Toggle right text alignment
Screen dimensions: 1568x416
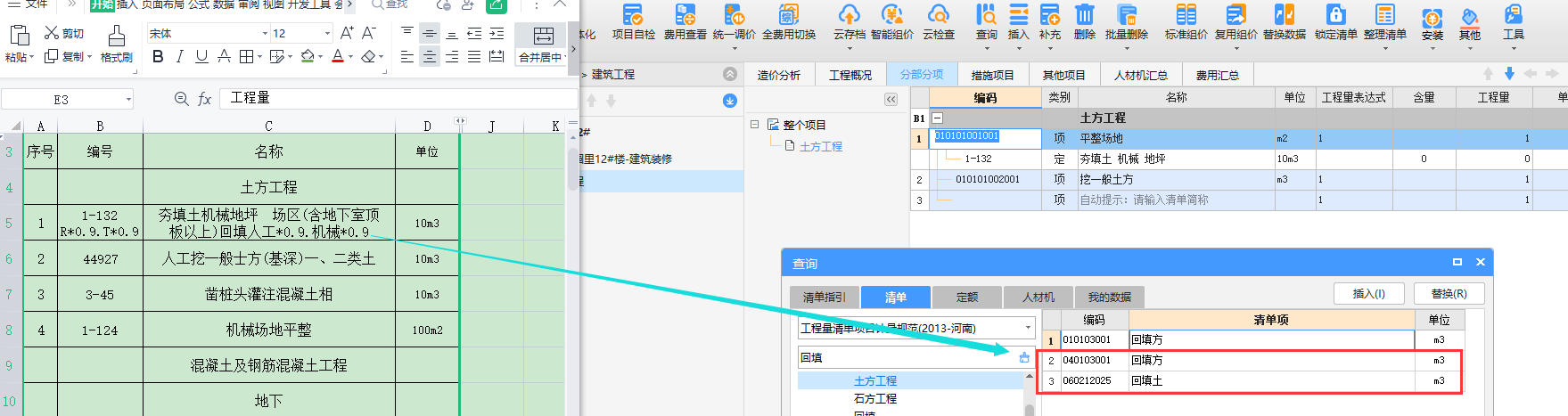(x=452, y=56)
